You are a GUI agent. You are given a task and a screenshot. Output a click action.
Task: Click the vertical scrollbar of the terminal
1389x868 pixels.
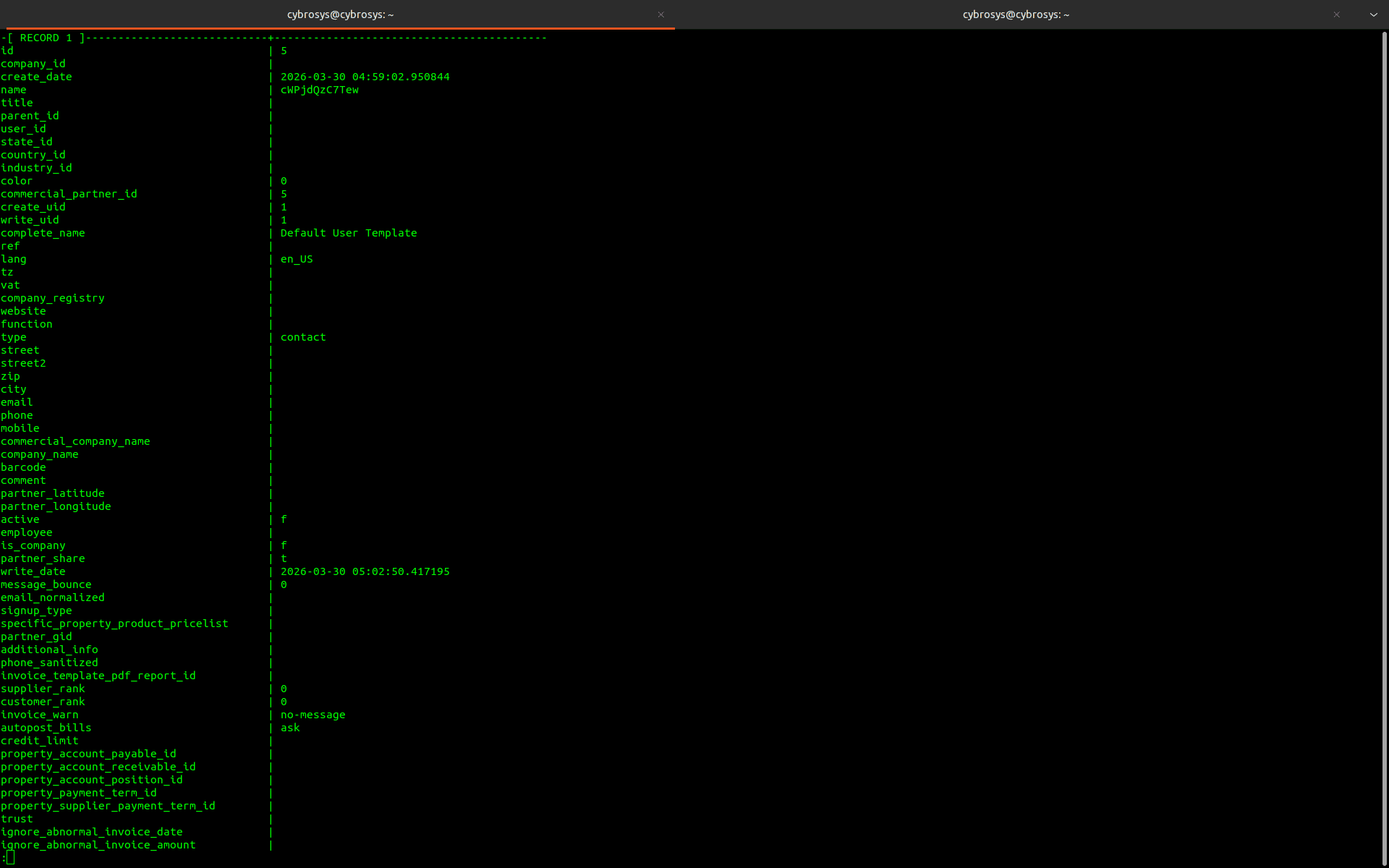pyautogui.click(x=1385, y=448)
